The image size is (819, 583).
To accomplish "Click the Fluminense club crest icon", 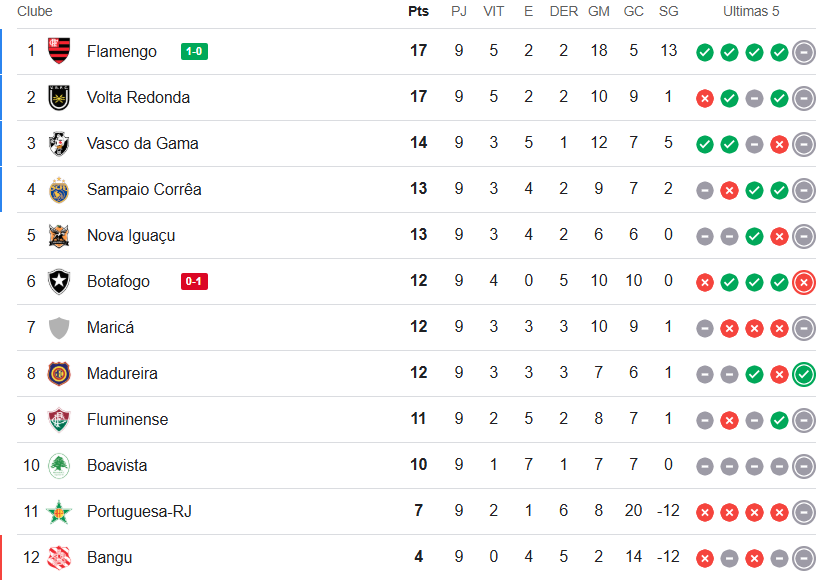I will (59, 419).
